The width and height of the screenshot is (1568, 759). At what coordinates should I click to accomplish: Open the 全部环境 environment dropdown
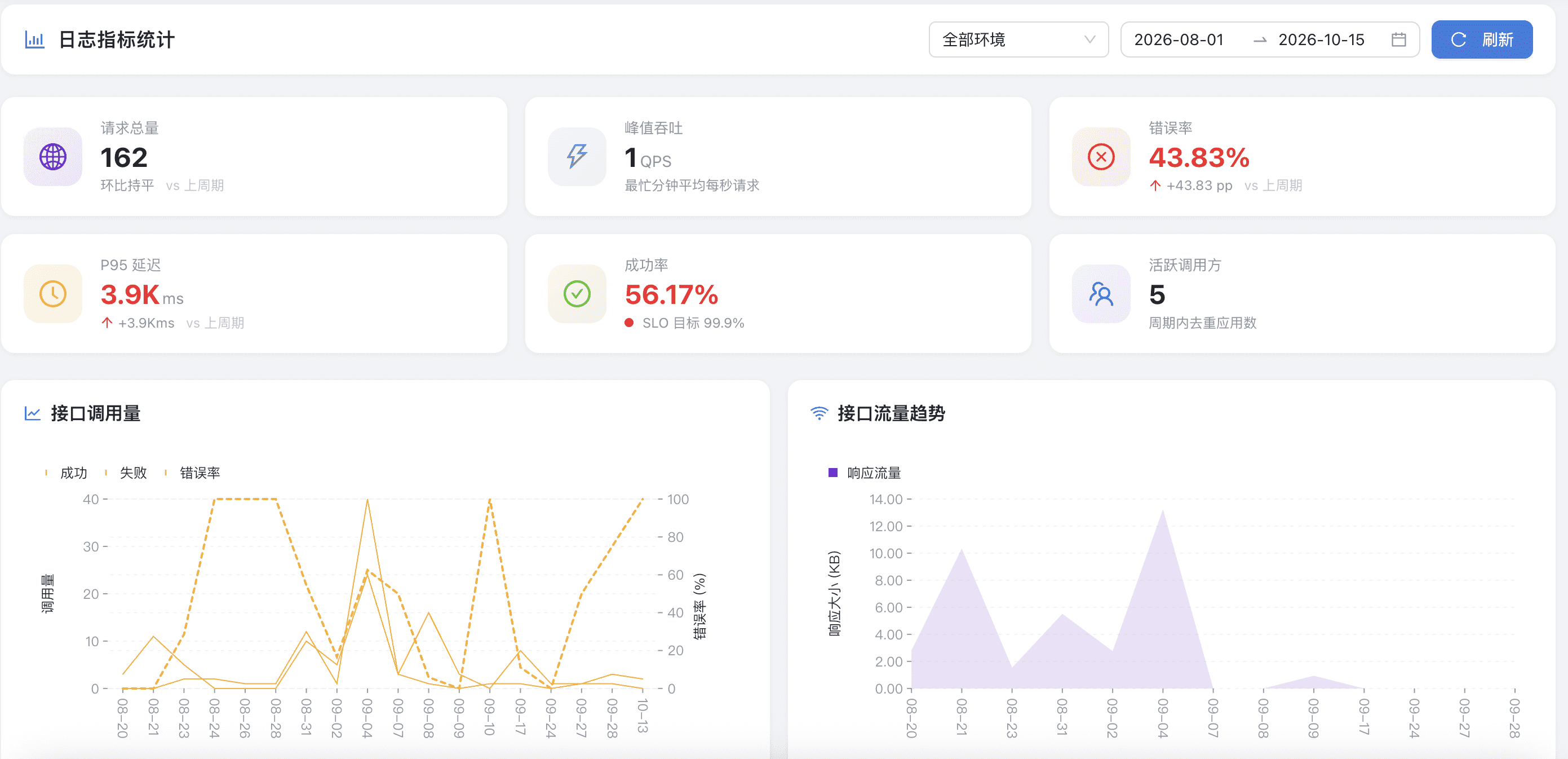1018,39
